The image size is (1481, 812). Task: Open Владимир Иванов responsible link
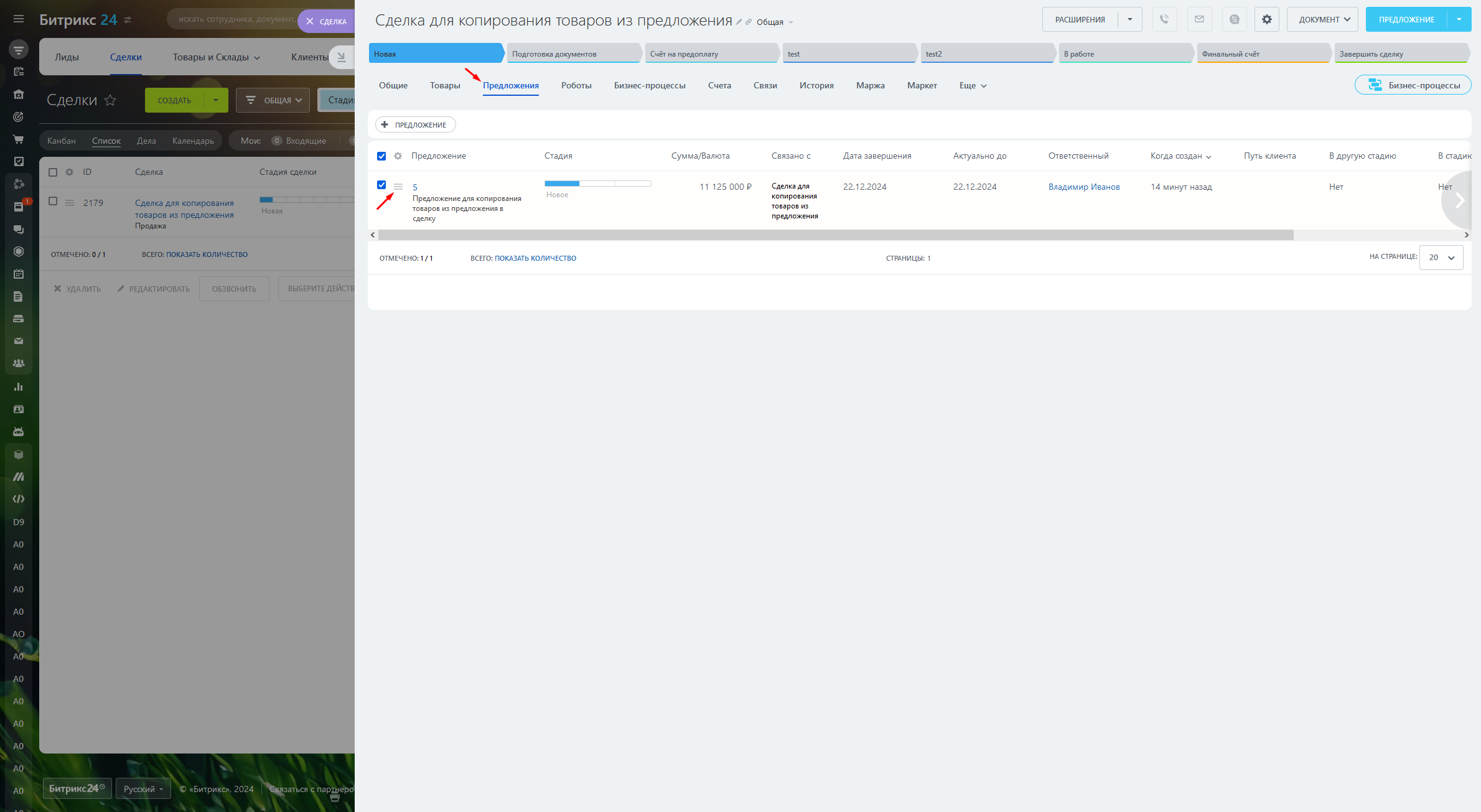[1083, 187]
